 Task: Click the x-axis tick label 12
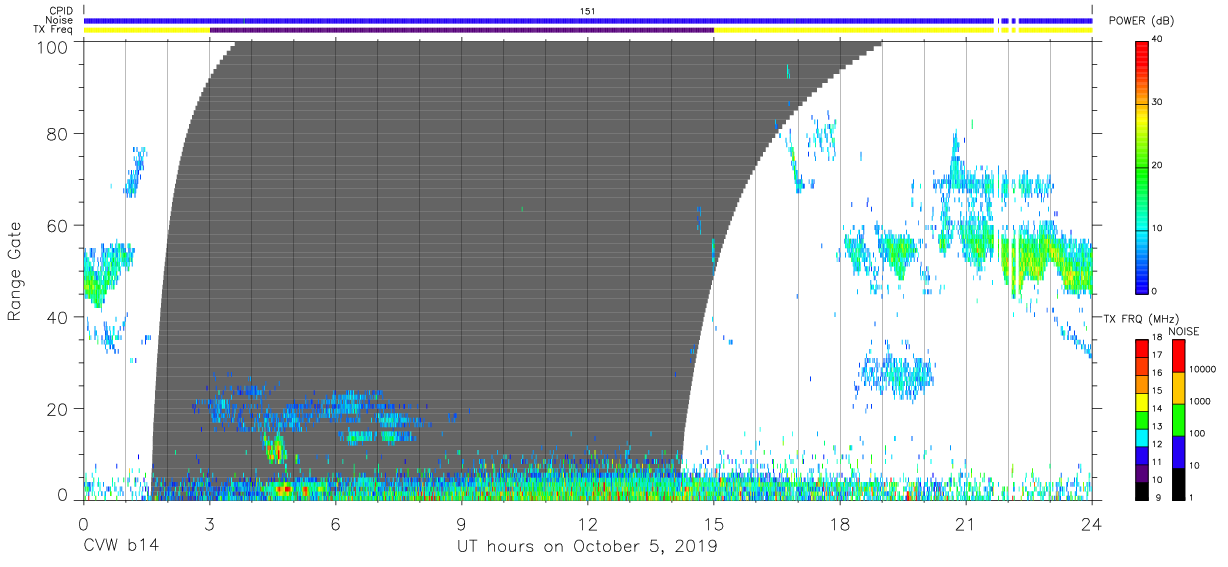pos(587,523)
